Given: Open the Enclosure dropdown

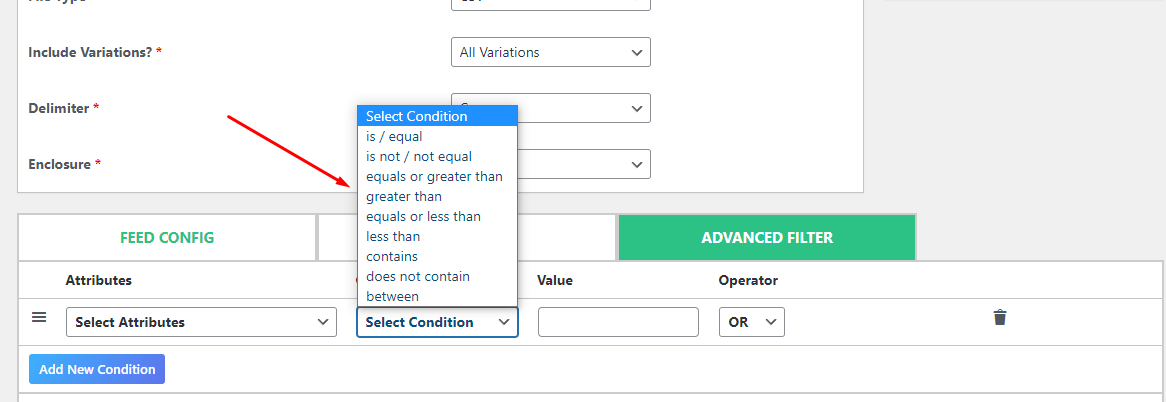Looking at the screenshot, I should click(584, 164).
